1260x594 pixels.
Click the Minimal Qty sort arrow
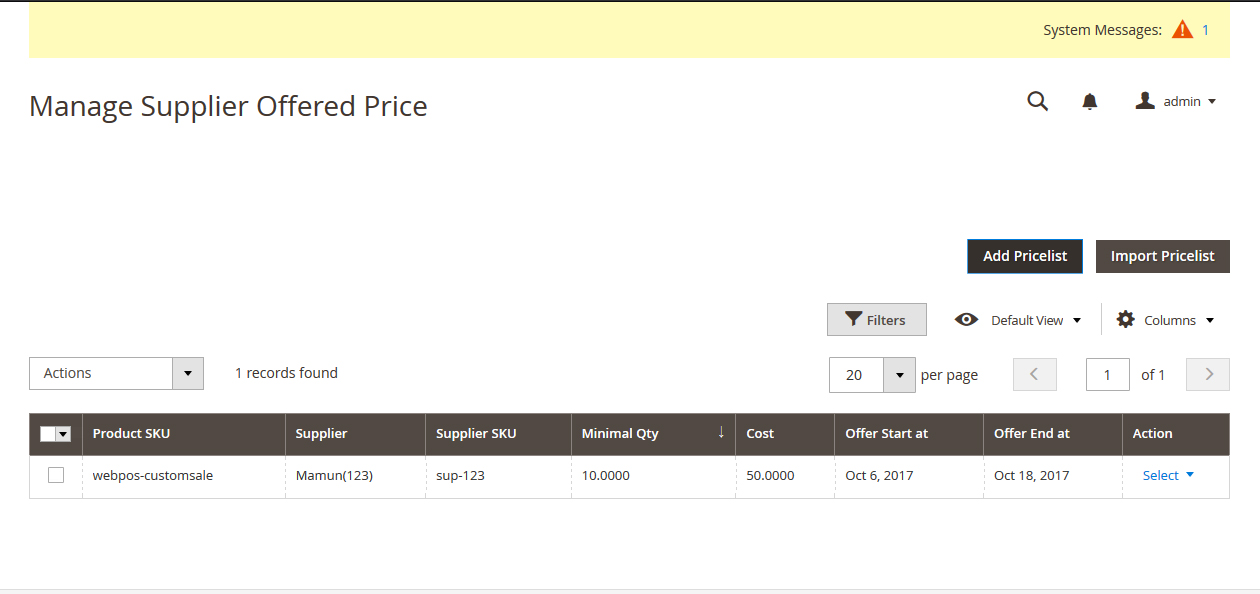[x=721, y=432]
